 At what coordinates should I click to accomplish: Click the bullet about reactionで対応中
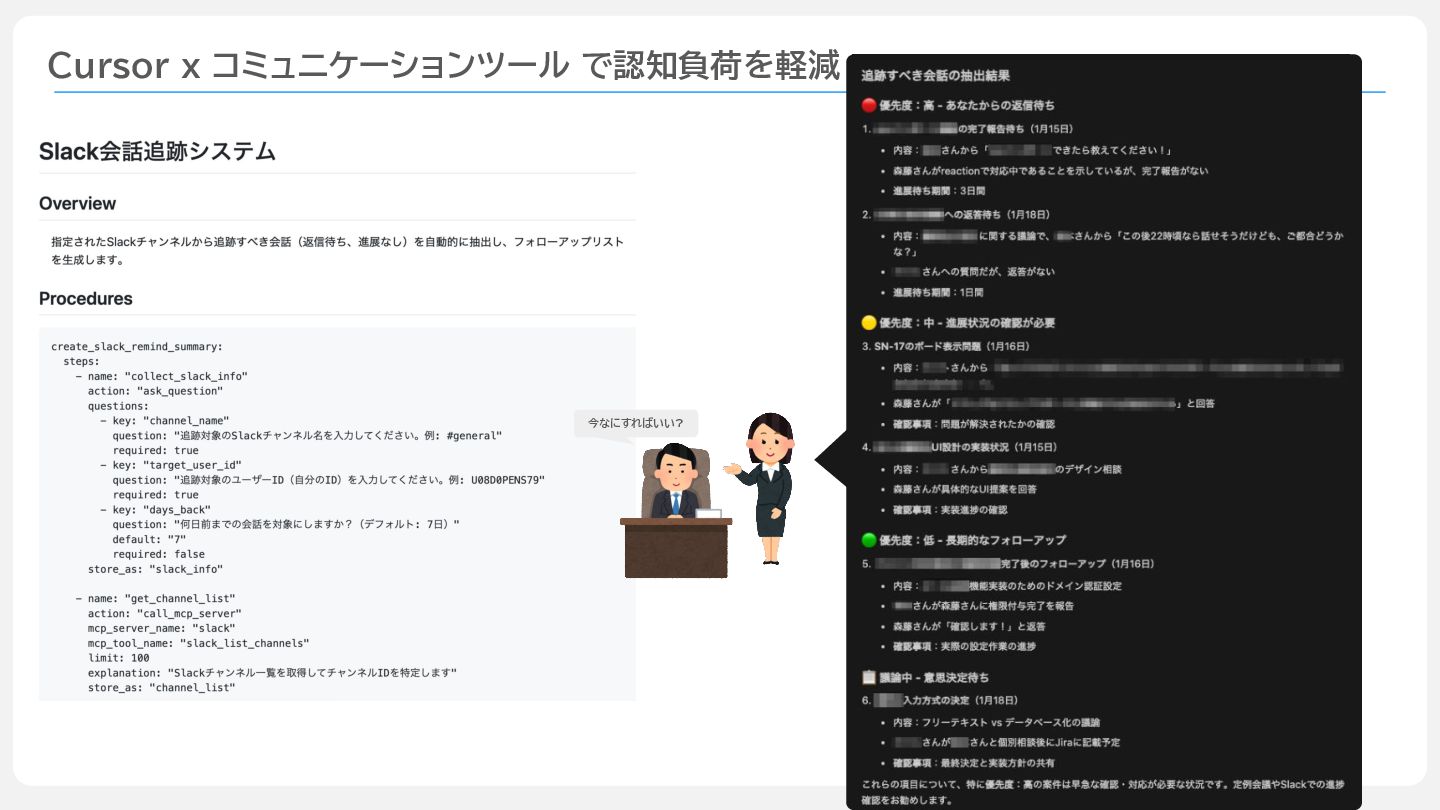[1050, 171]
